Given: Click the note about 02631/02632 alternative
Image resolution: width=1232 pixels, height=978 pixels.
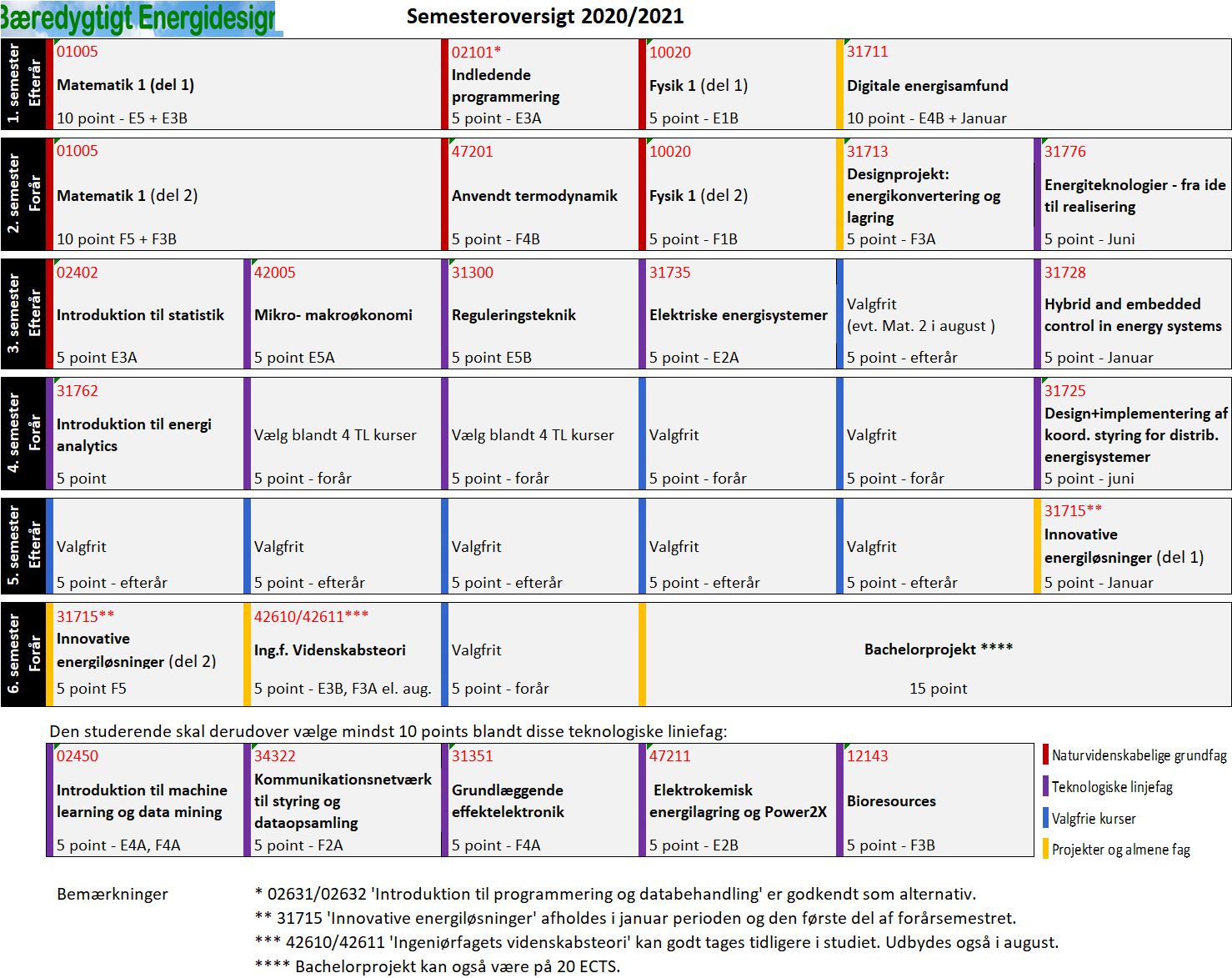Looking at the screenshot, I should pos(614,894).
